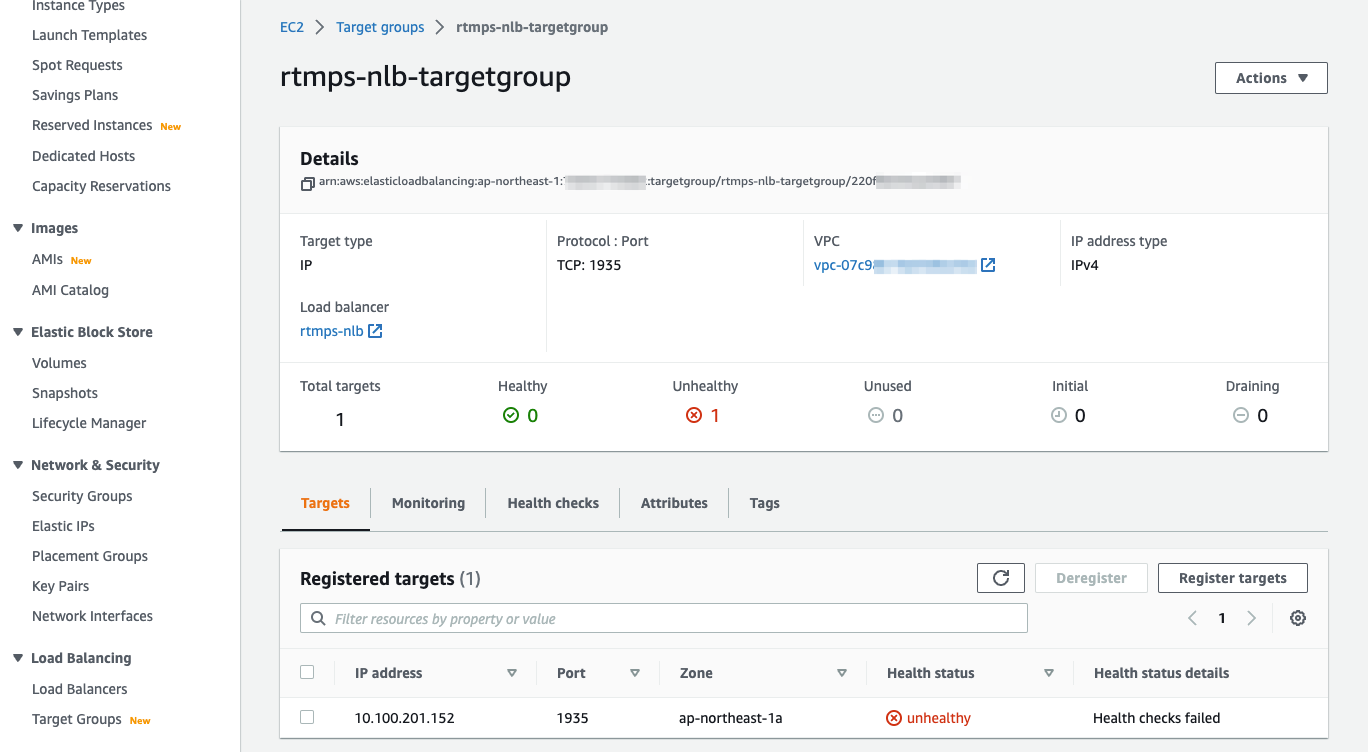Open Elastic IPs in sidebar
The width and height of the screenshot is (1368, 752).
click(x=63, y=526)
